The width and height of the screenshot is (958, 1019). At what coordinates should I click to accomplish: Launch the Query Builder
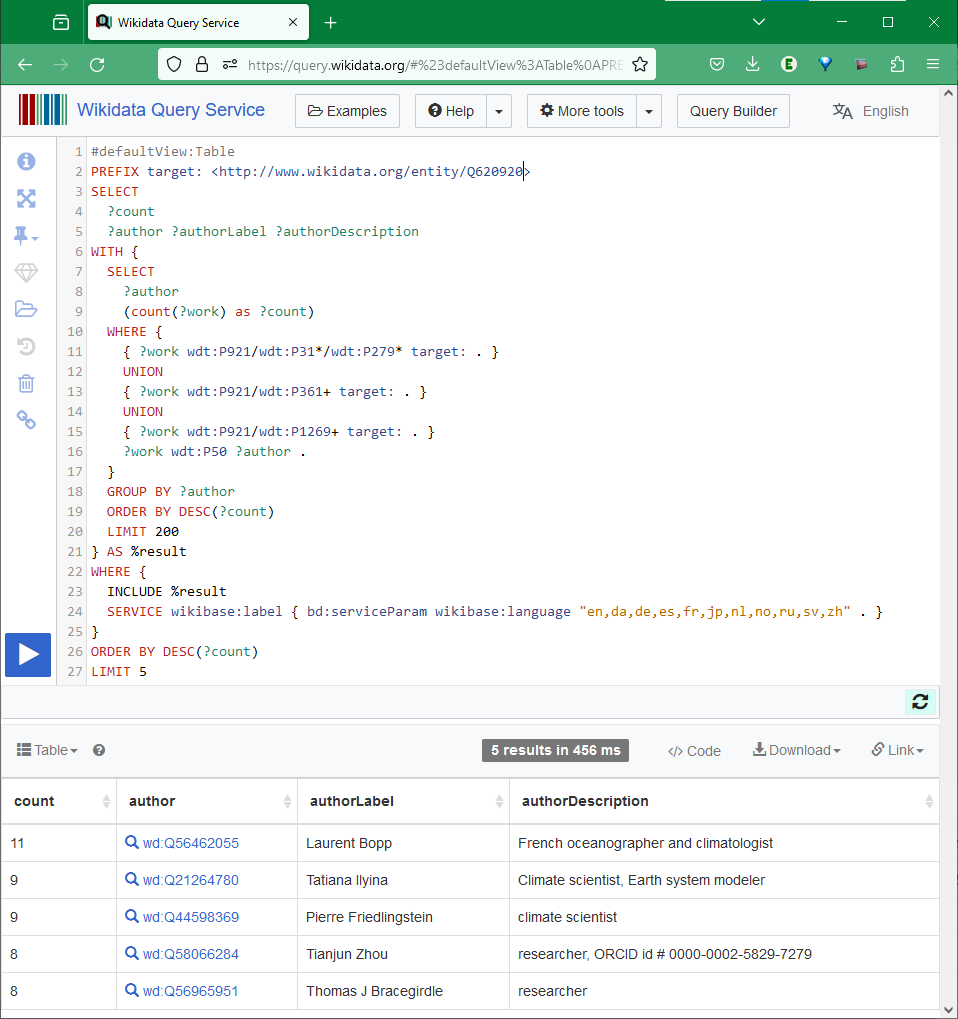(733, 111)
